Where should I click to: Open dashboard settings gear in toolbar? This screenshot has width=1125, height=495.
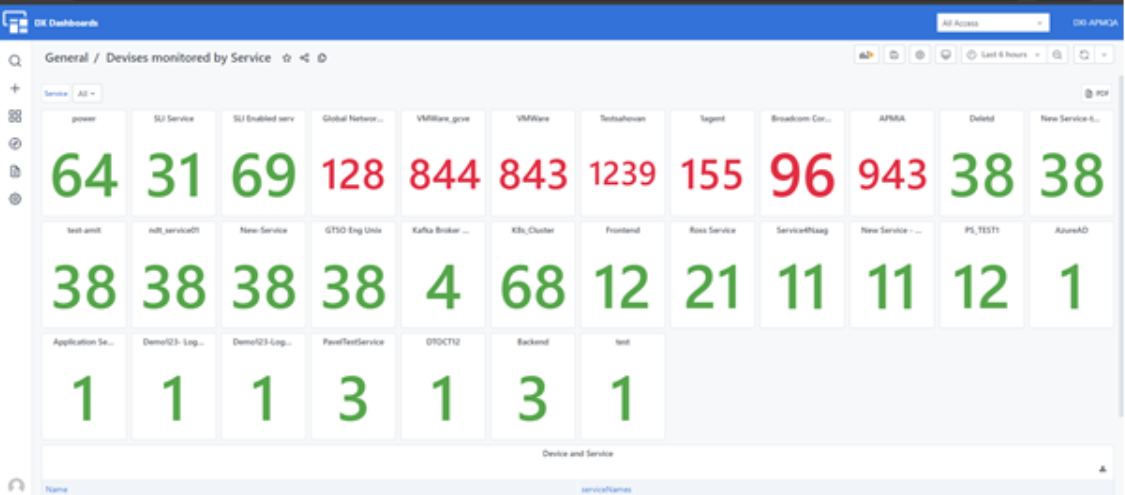(x=920, y=55)
